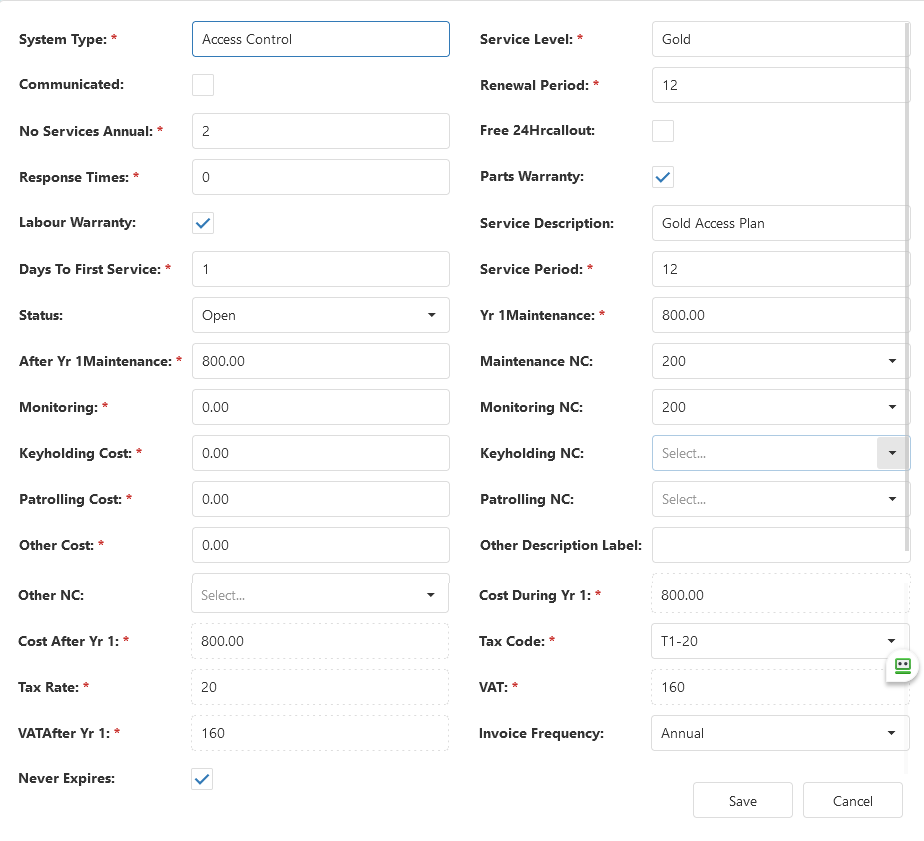Screen dimensions: 924x841
Task: Click the form's vertical scrollbar
Action: (908, 288)
